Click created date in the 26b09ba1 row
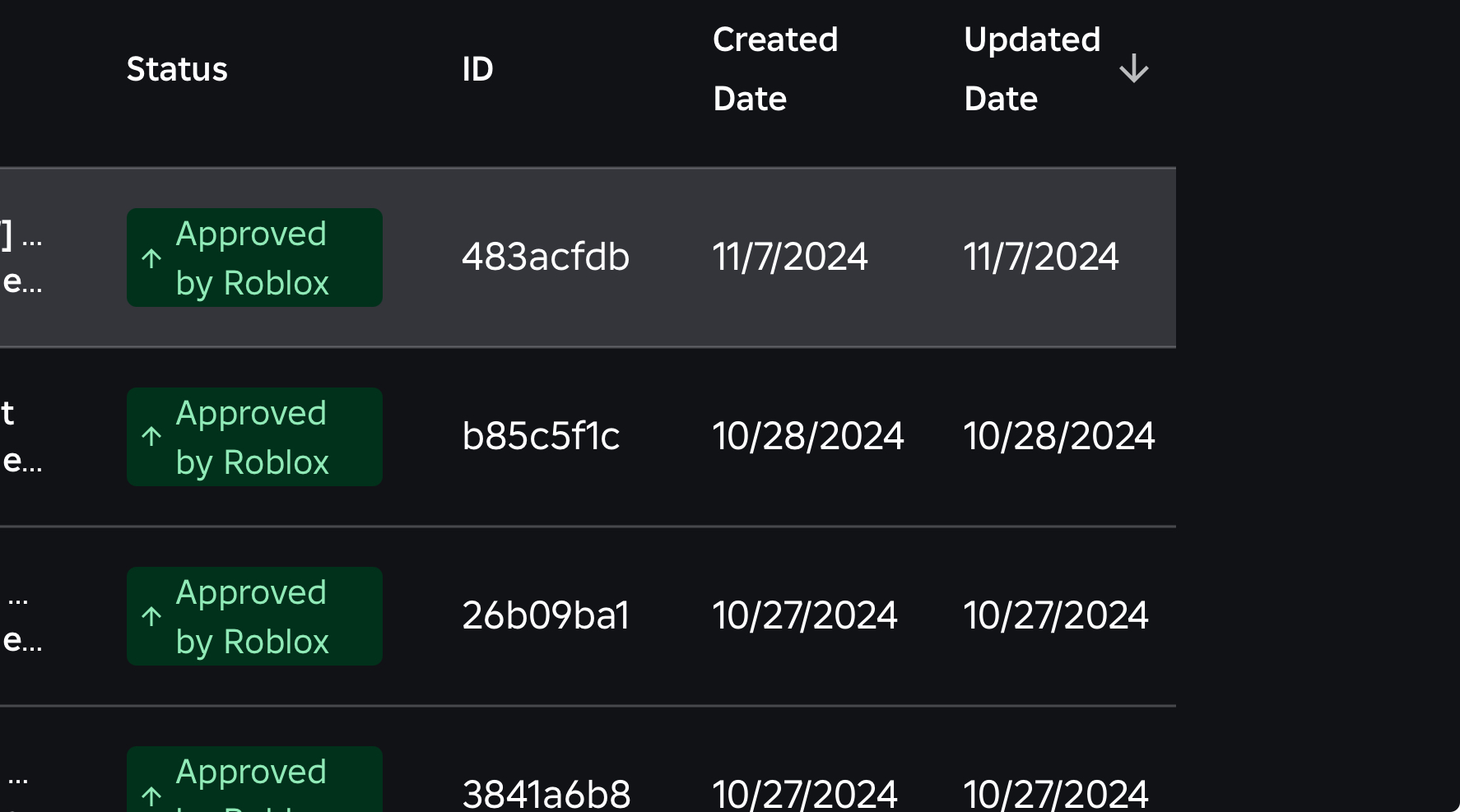Screen dimensions: 1460x812 [804, 615]
